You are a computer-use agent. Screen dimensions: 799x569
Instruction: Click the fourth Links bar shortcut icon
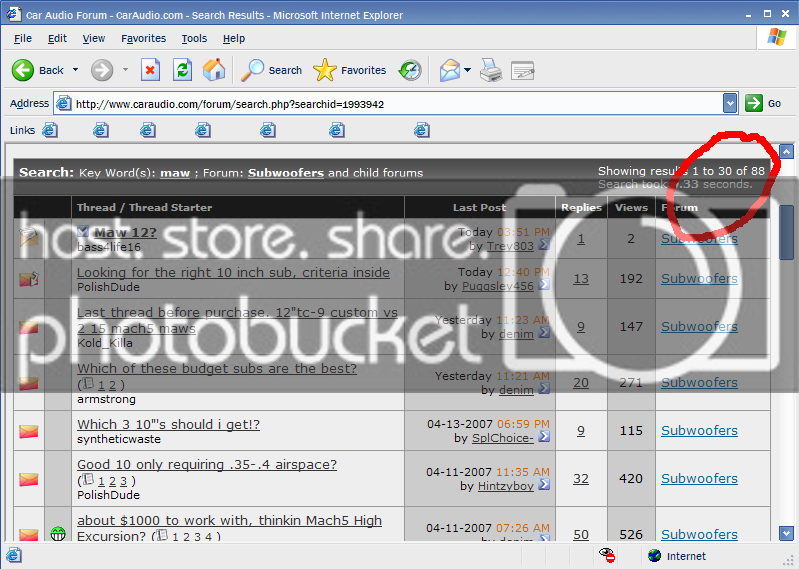click(203, 130)
